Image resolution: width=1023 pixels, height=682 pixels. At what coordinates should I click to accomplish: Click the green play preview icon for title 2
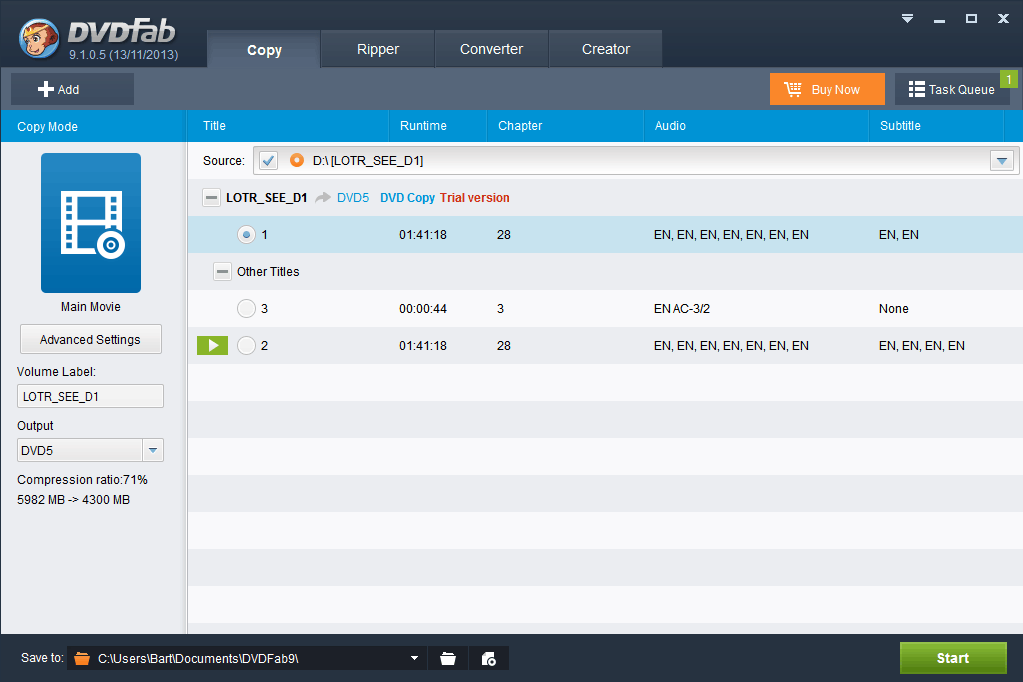[212, 345]
